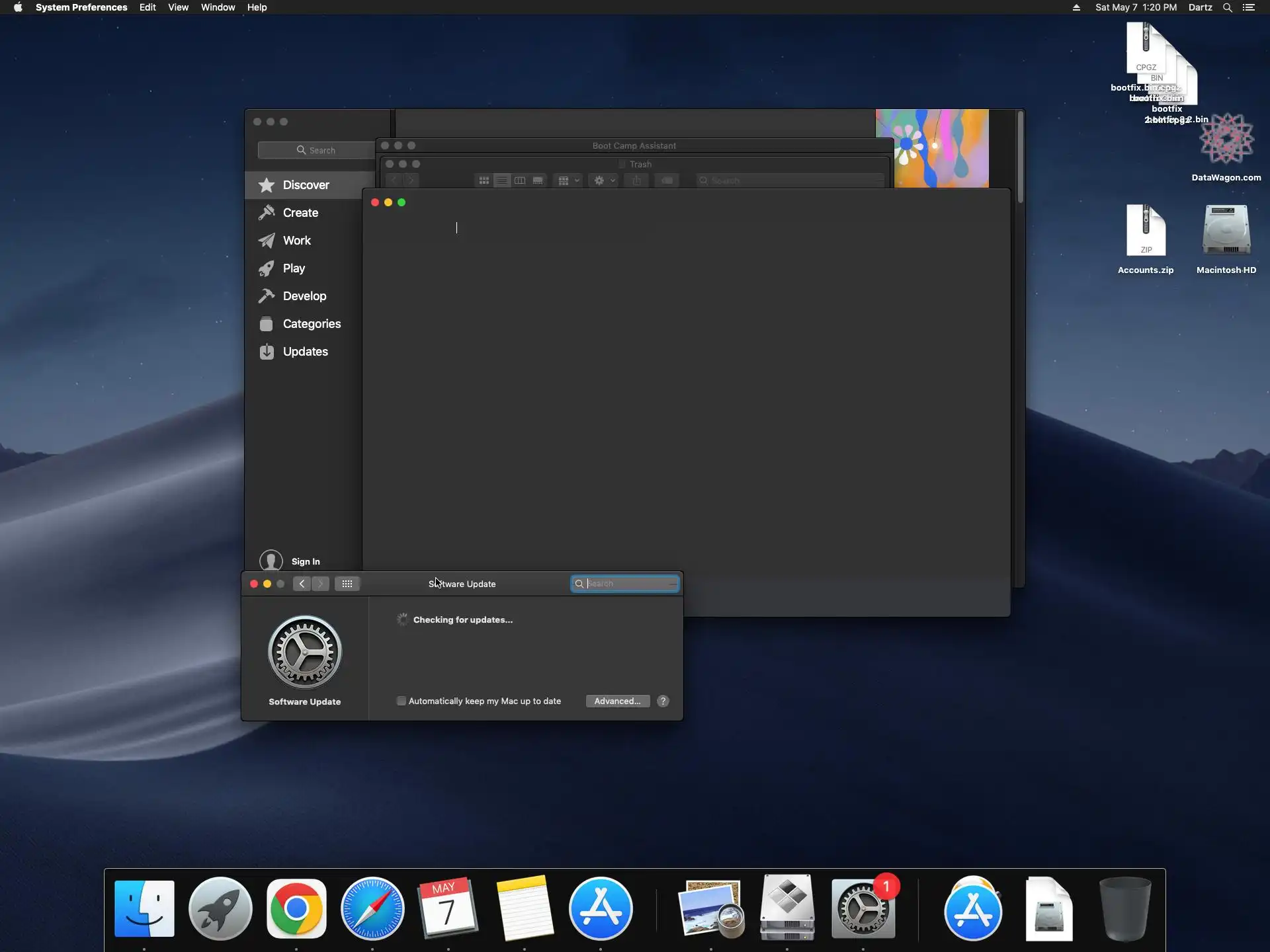This screenshot has width=1270, height=952.
Task: Go back in System Preferences
Action: pos(302,584)
